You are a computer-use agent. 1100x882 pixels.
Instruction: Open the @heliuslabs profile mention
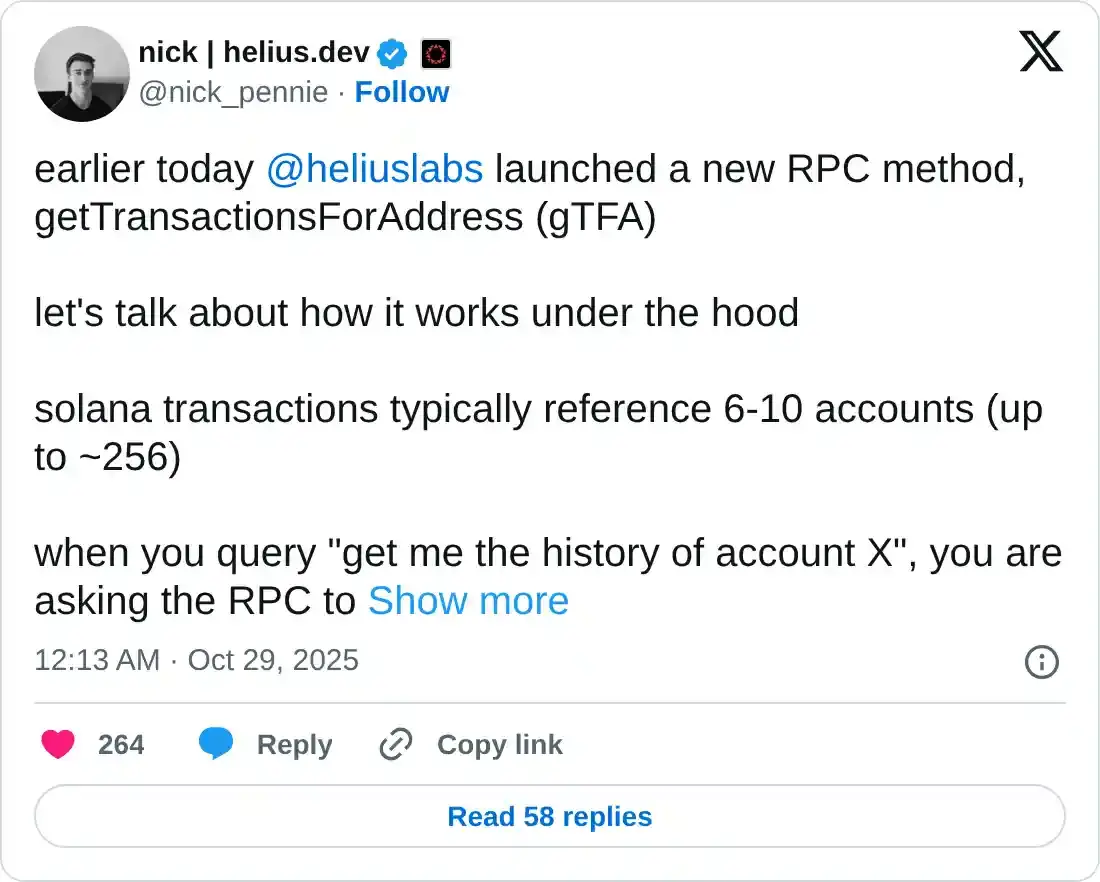(x=375, y=169)
